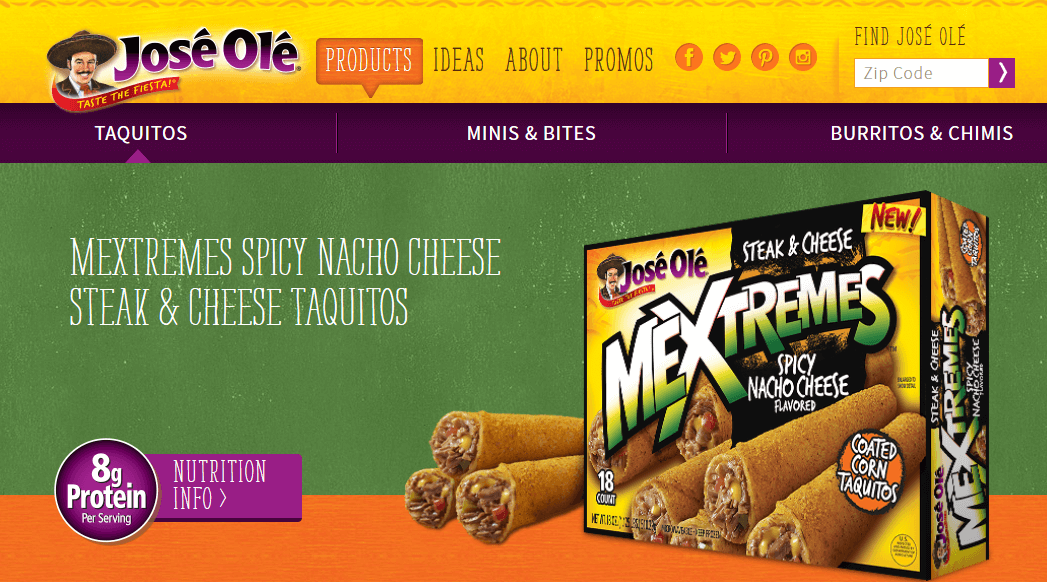Click the arrow beside Nutrition Info

[223, 499]
